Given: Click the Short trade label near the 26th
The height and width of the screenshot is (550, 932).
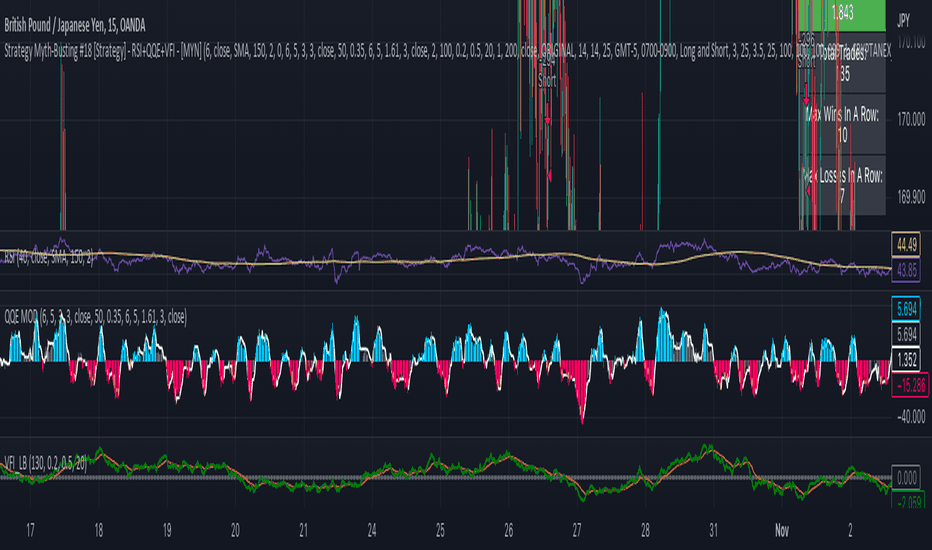Looking at the screenshot, I should 547,81.
